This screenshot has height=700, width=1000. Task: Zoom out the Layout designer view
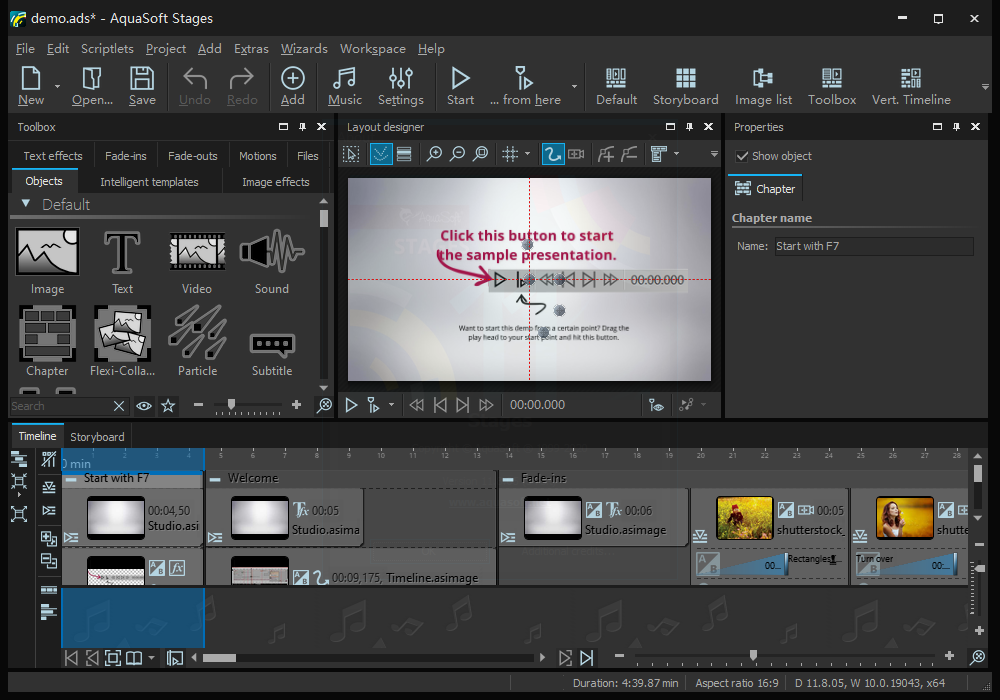(457, 154)
